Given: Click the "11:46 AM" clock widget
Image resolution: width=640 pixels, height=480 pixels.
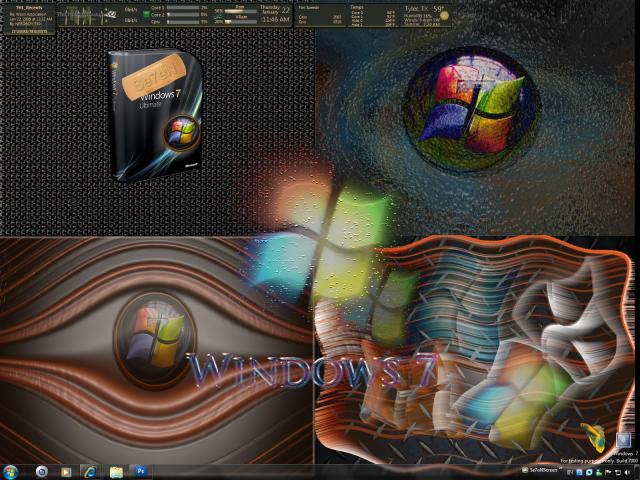Looking at the screenshot, I should point(276,20).
